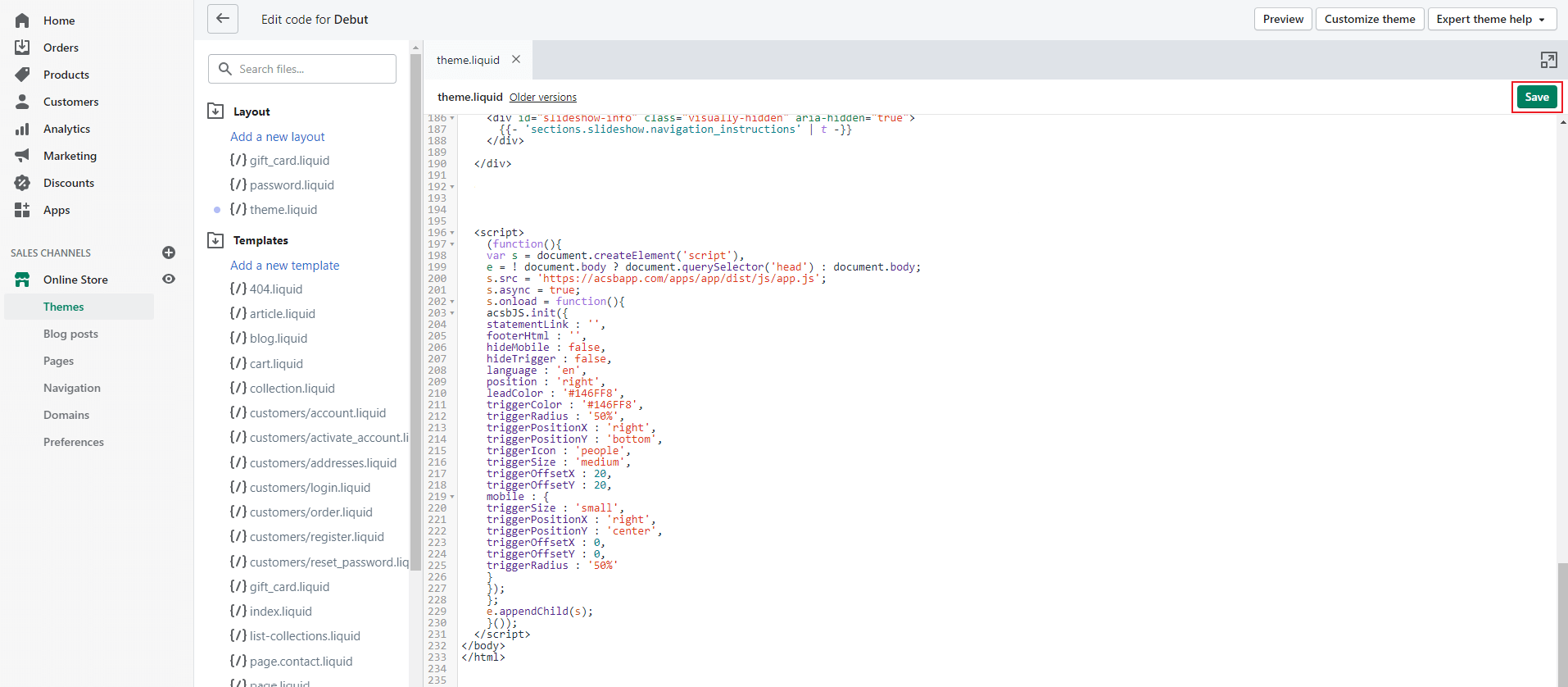The width and height of the screenshot is (1568, 687).
Task: Open theme.liquid in Layout
Action: click(x=274, y=210)
